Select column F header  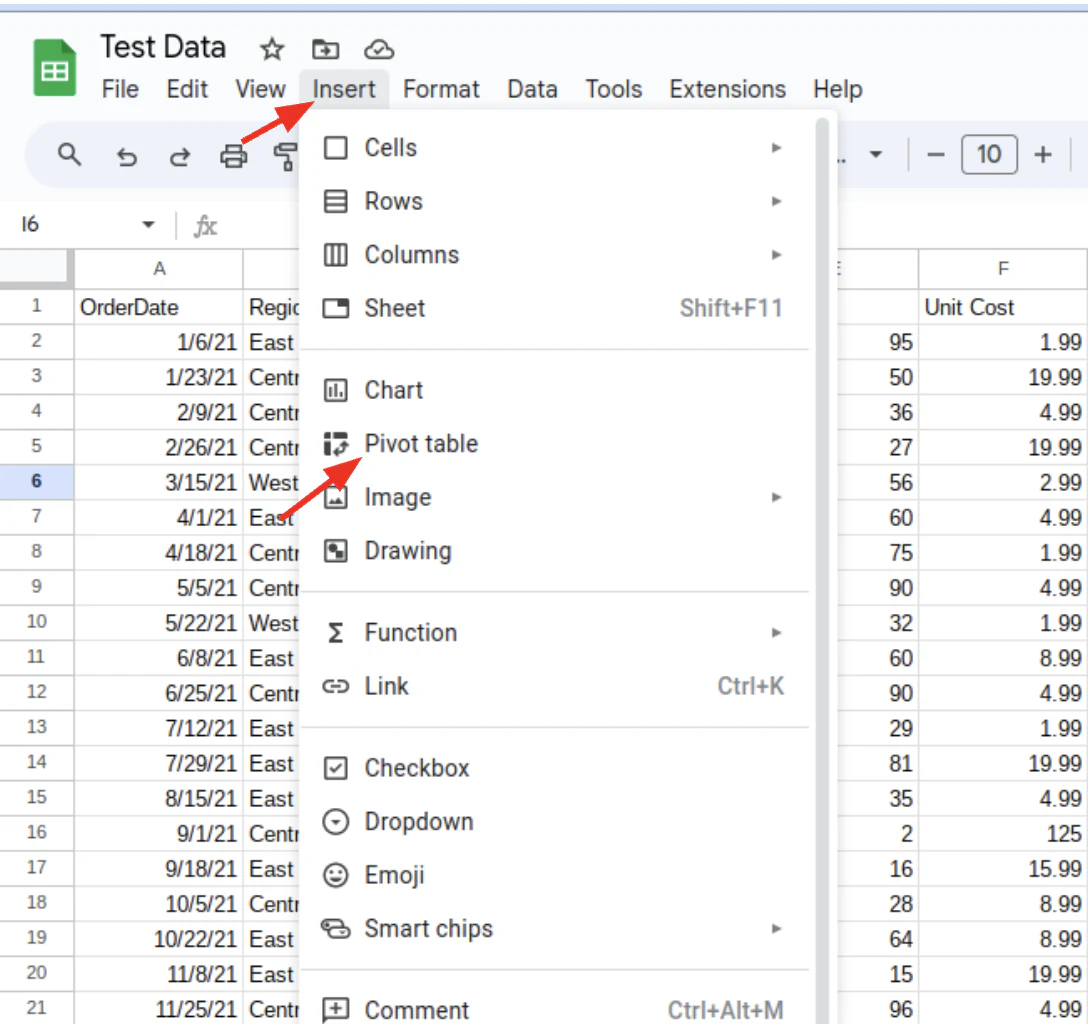(1003, 269)
